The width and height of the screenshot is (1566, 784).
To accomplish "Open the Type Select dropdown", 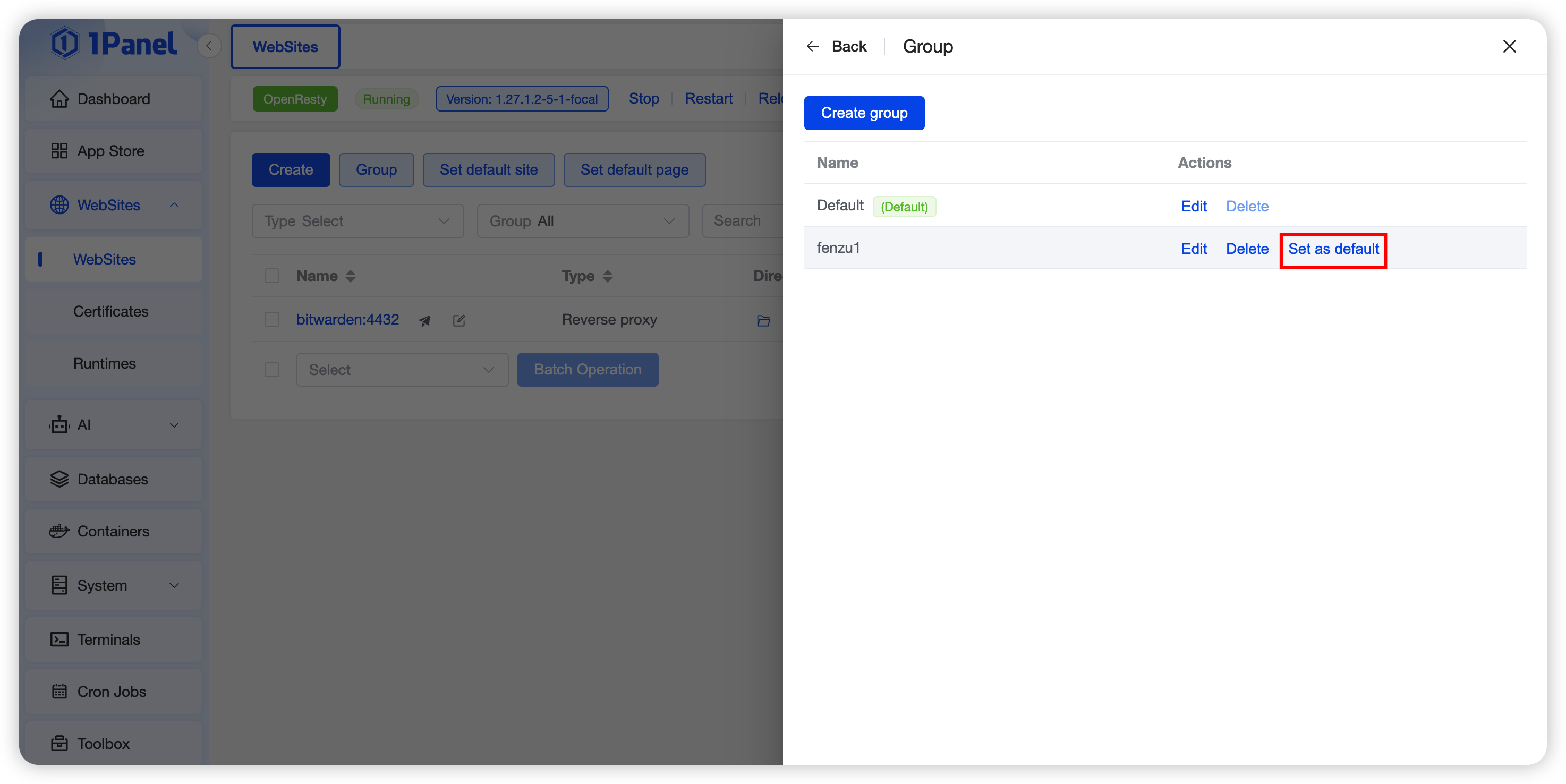I will [x=358, y=221].
